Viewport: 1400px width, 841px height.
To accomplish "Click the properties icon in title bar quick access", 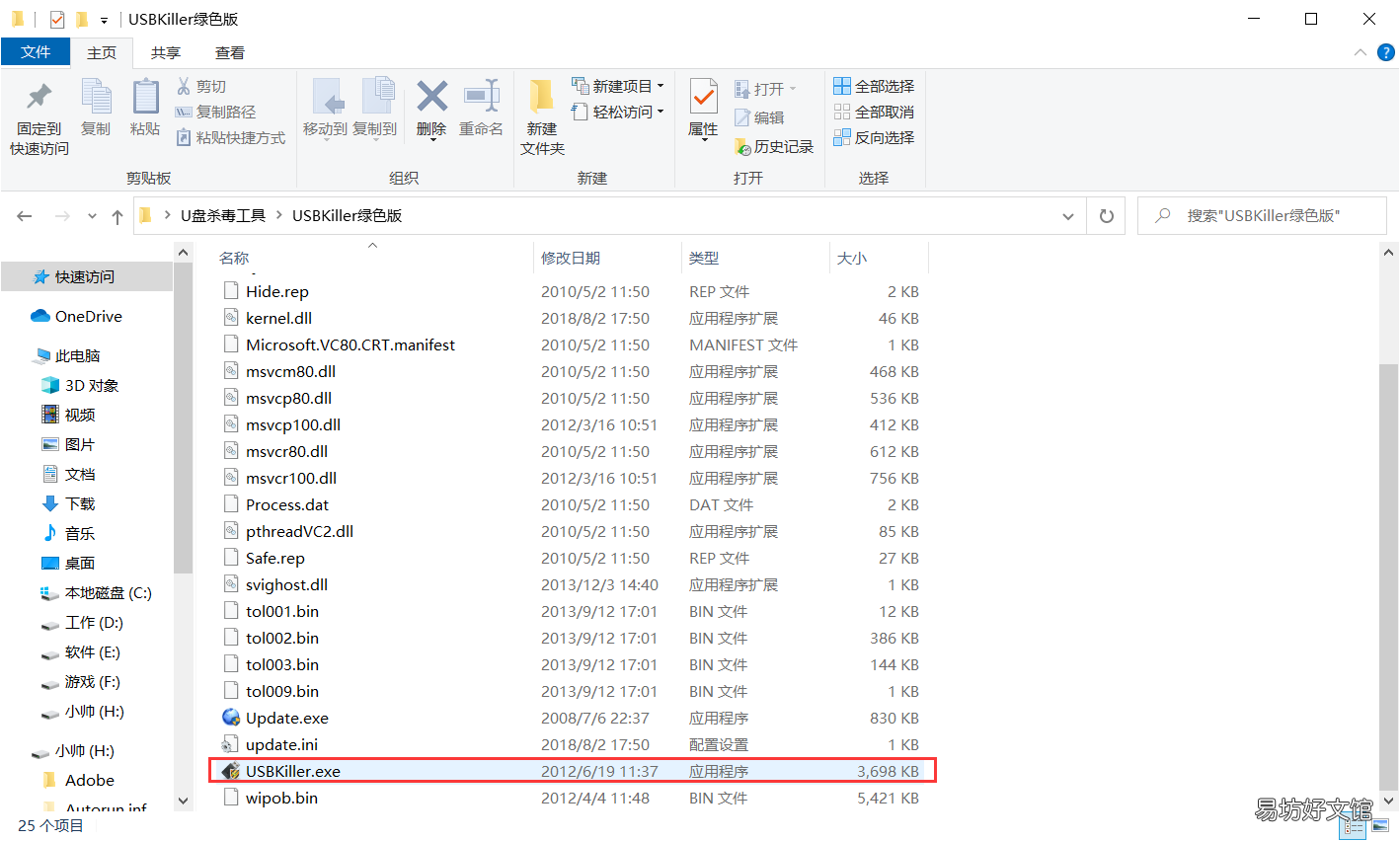I will tap(57, 19).
